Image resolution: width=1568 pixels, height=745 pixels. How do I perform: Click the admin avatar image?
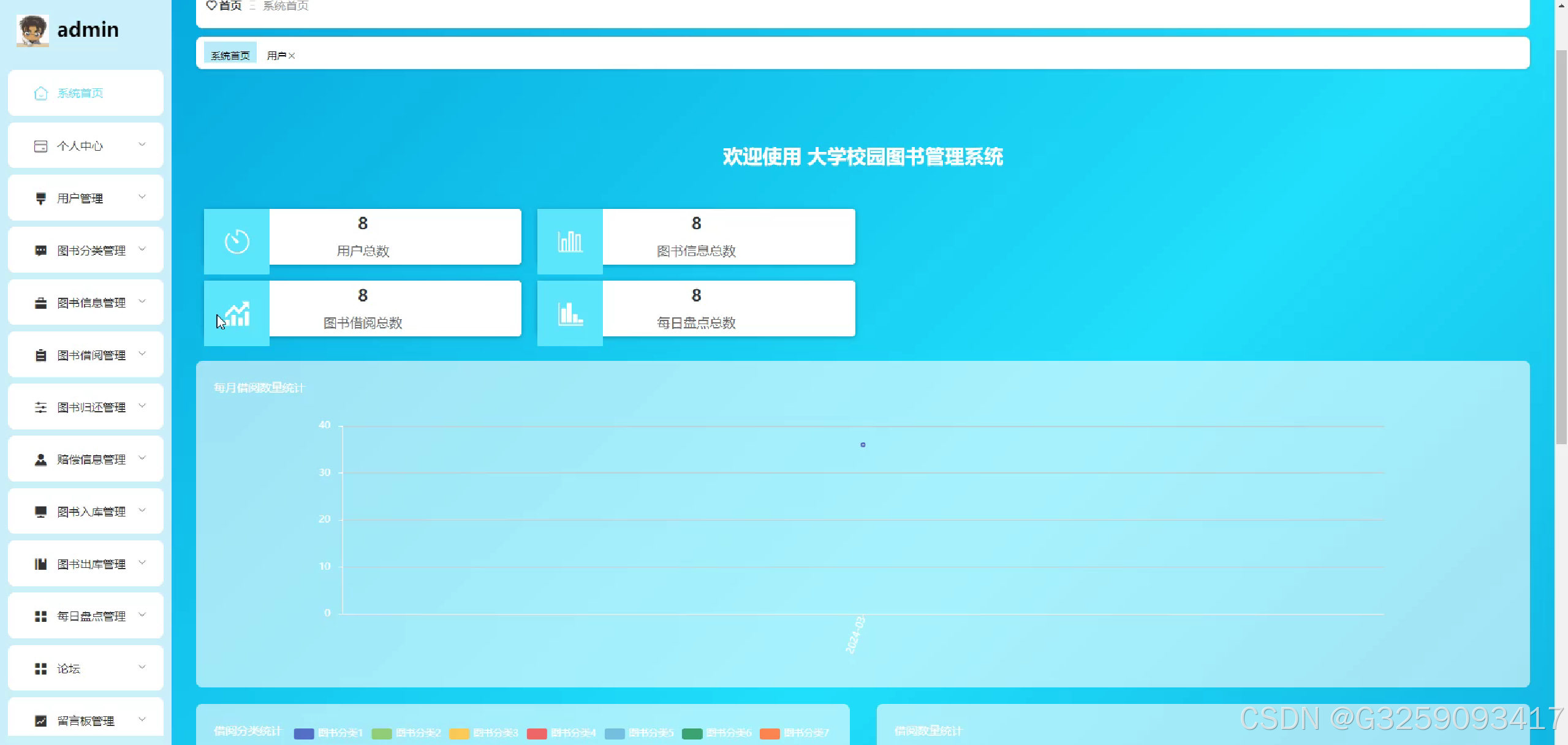coord(32,30)
